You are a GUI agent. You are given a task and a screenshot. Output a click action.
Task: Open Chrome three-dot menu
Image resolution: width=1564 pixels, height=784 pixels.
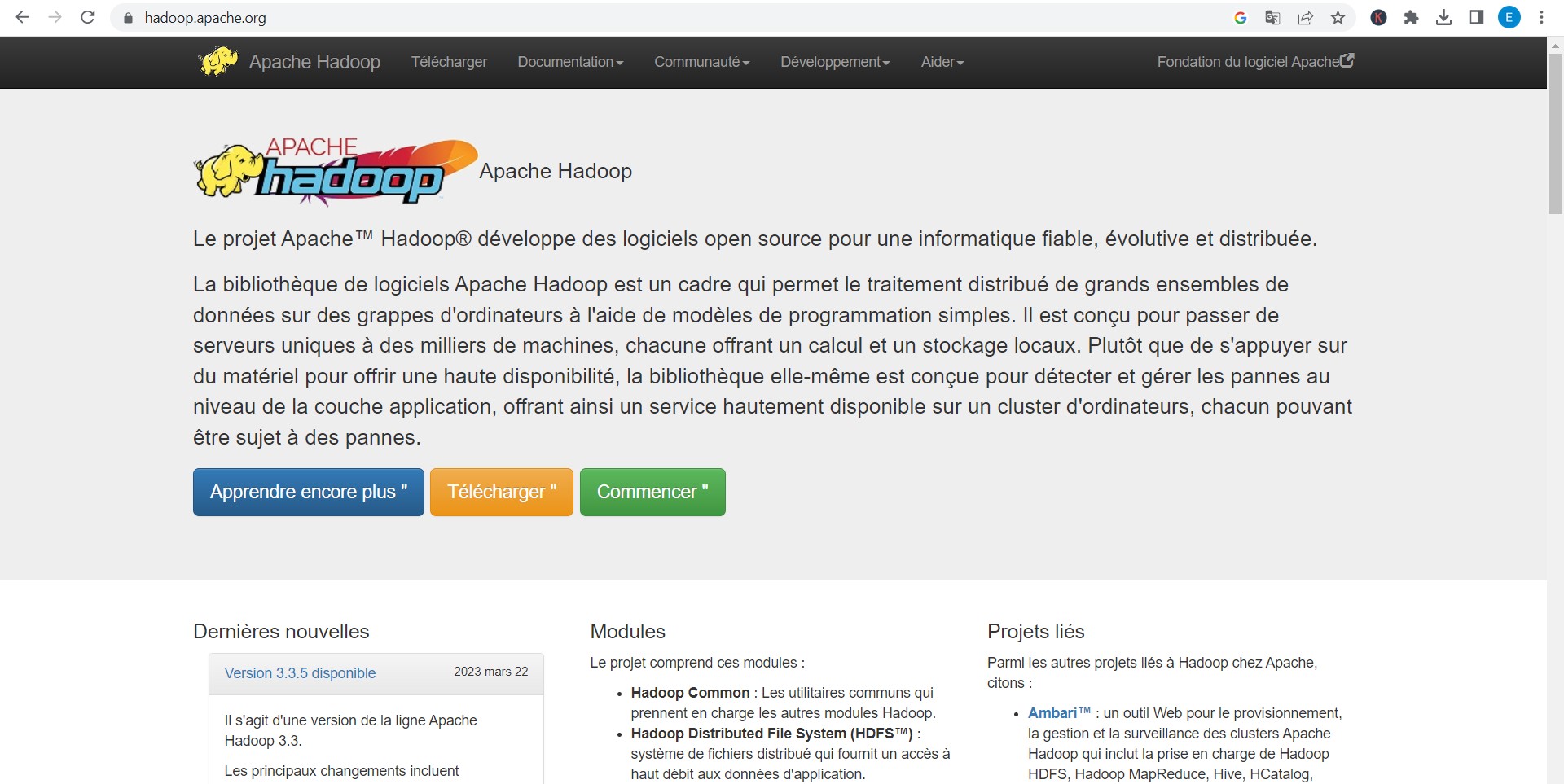coord(1541,18)
